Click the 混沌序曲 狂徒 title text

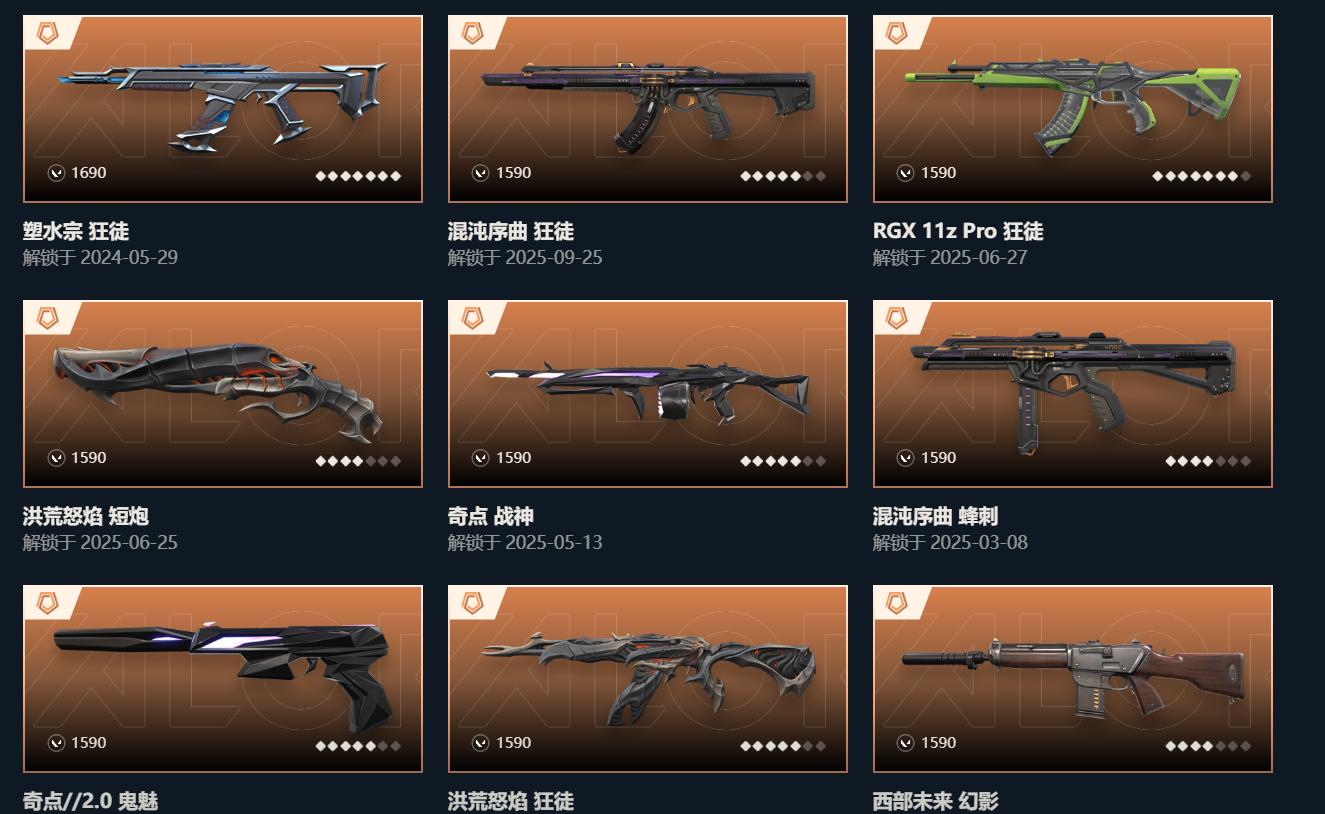click(x=511, y=231)
